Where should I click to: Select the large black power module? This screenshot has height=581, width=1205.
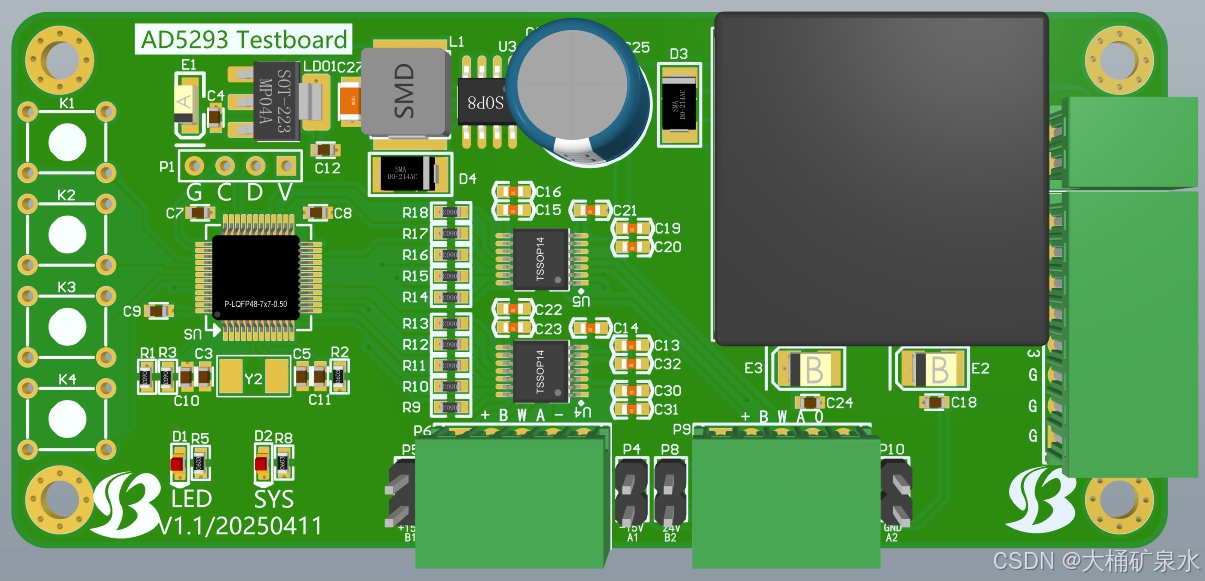coord(883,179)
